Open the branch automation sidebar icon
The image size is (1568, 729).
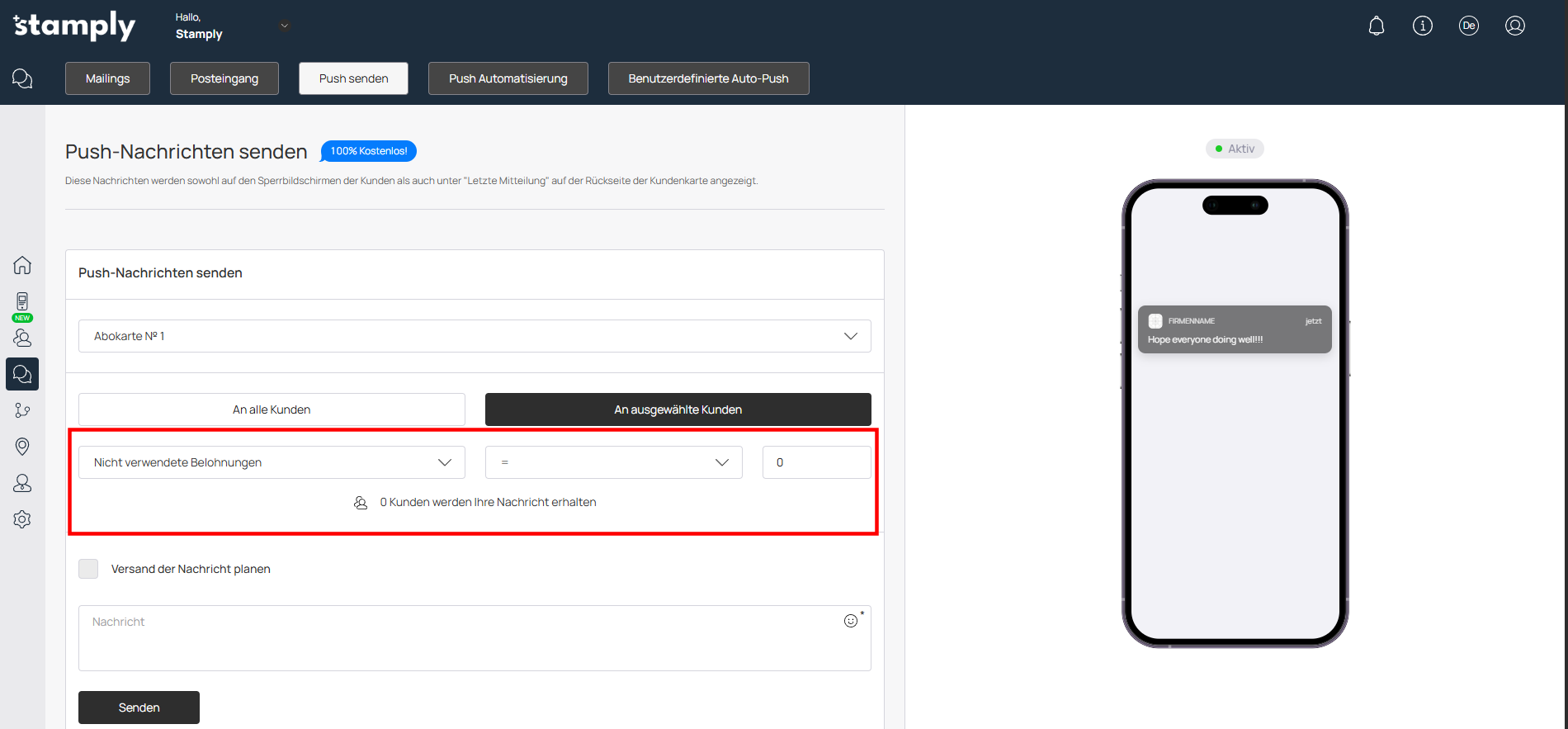coord(22,410)
